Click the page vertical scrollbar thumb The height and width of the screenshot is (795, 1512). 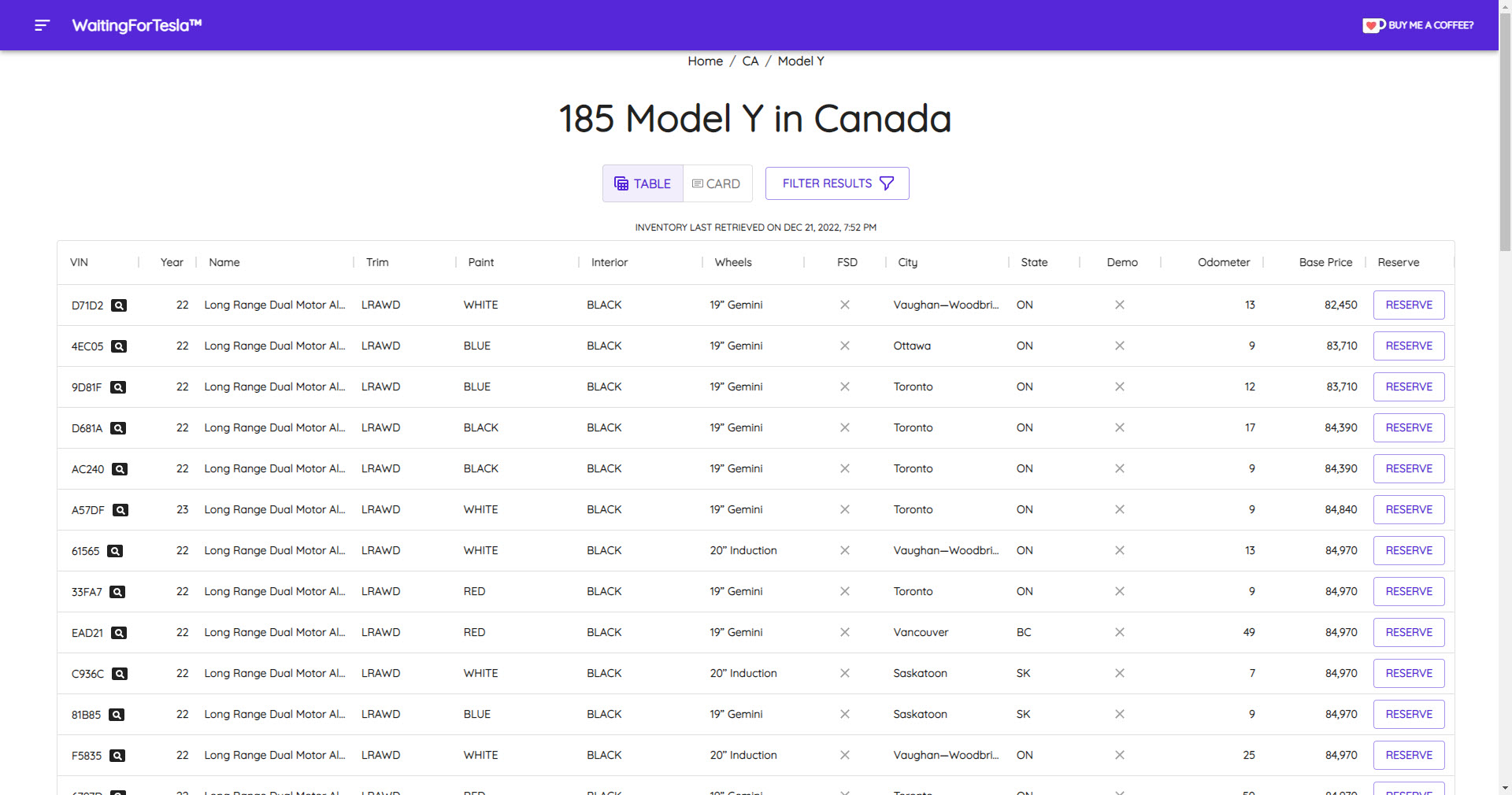(1505, 126)
